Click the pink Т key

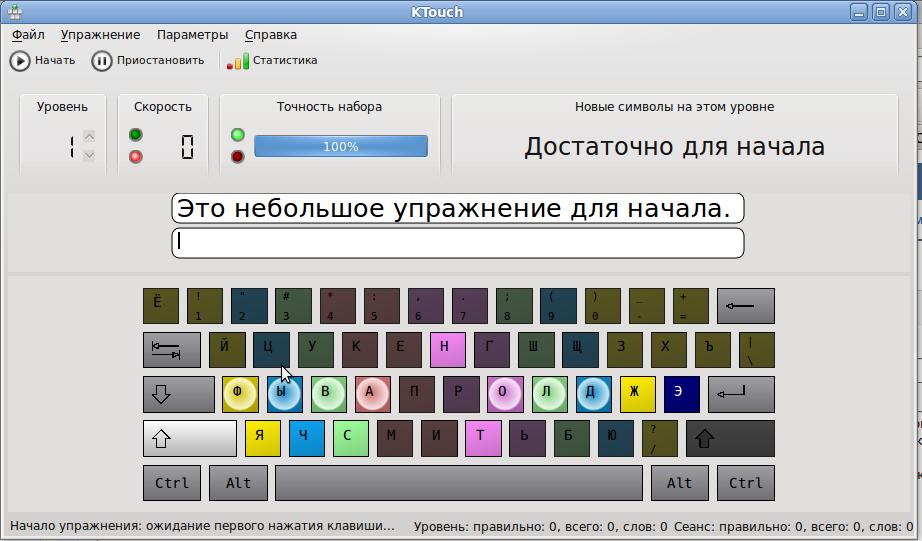coord(483,438)
